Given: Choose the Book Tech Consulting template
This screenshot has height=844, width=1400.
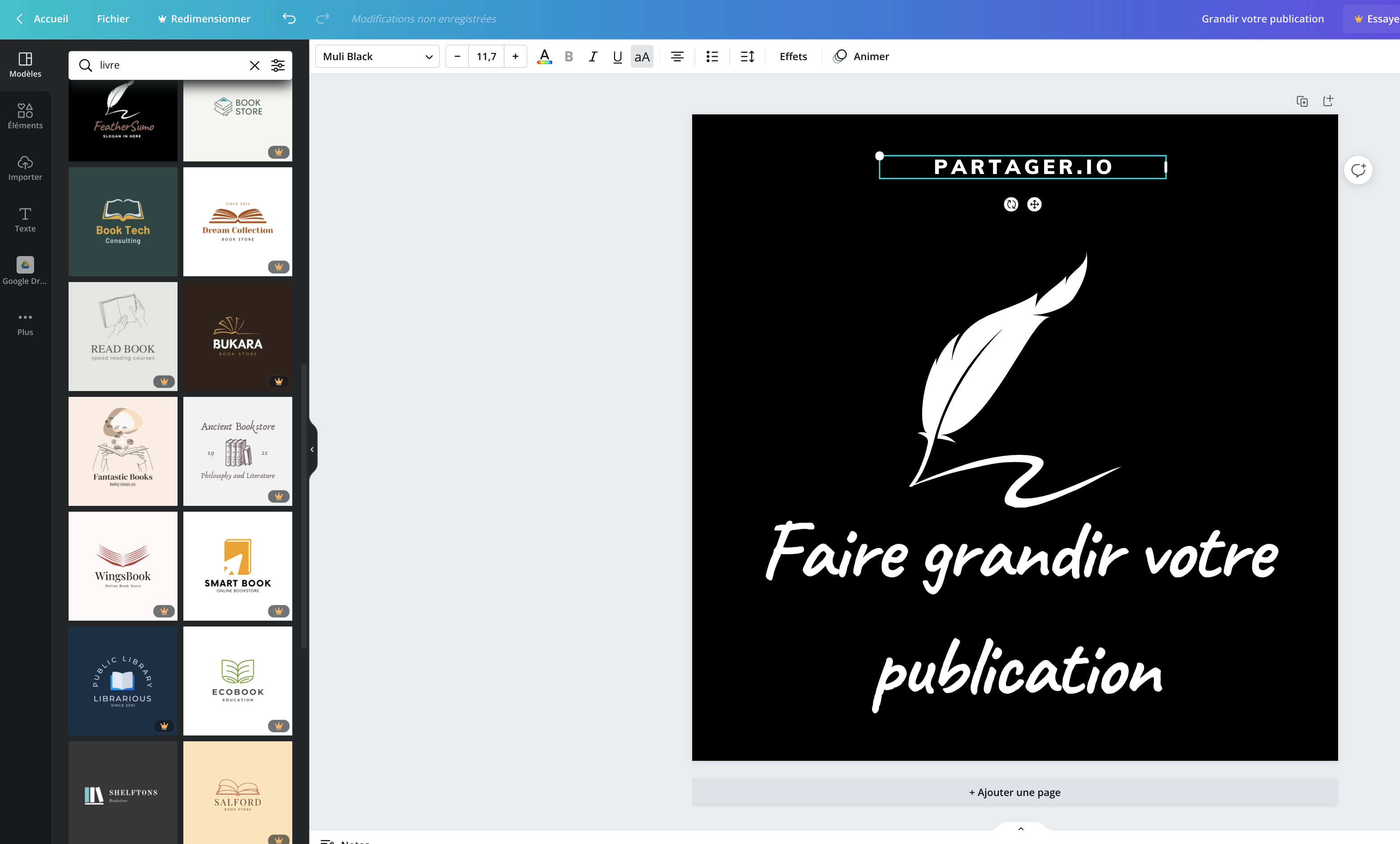Looking at the screenshot, I should pos(123,222).
